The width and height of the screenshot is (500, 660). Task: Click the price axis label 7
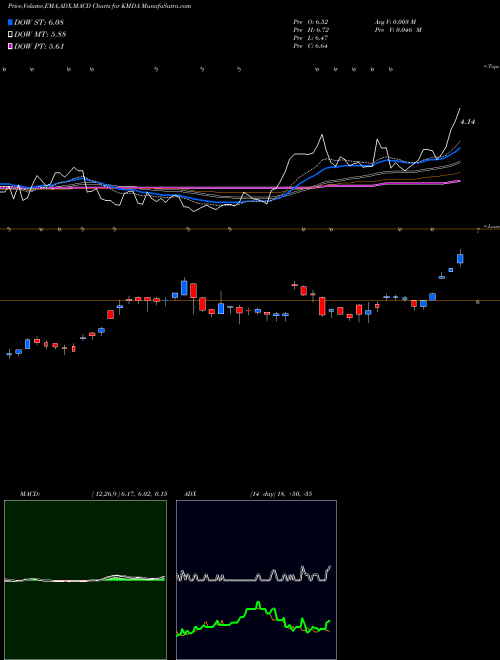point(478,231)
